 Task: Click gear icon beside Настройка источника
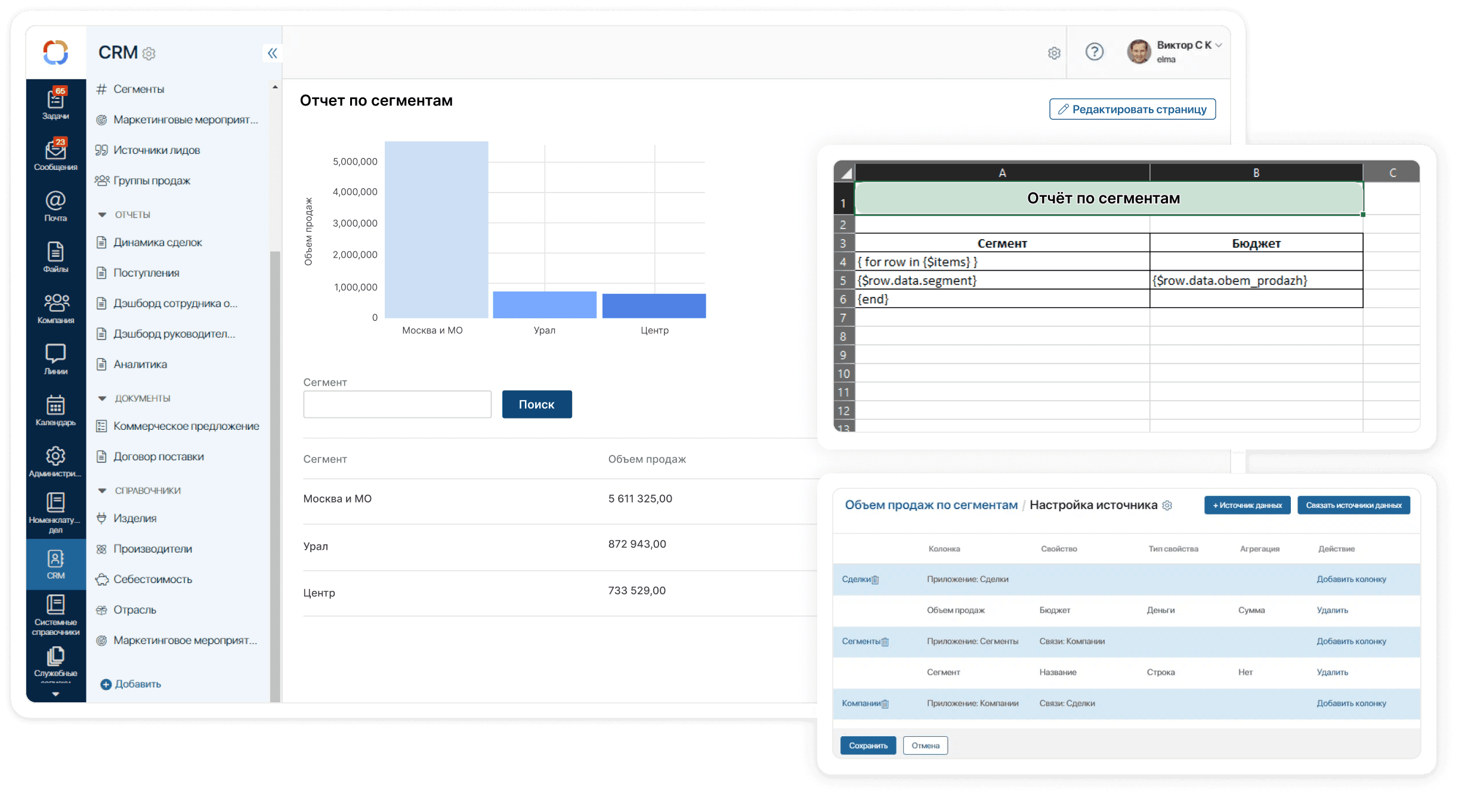[x=1167, y=506]
